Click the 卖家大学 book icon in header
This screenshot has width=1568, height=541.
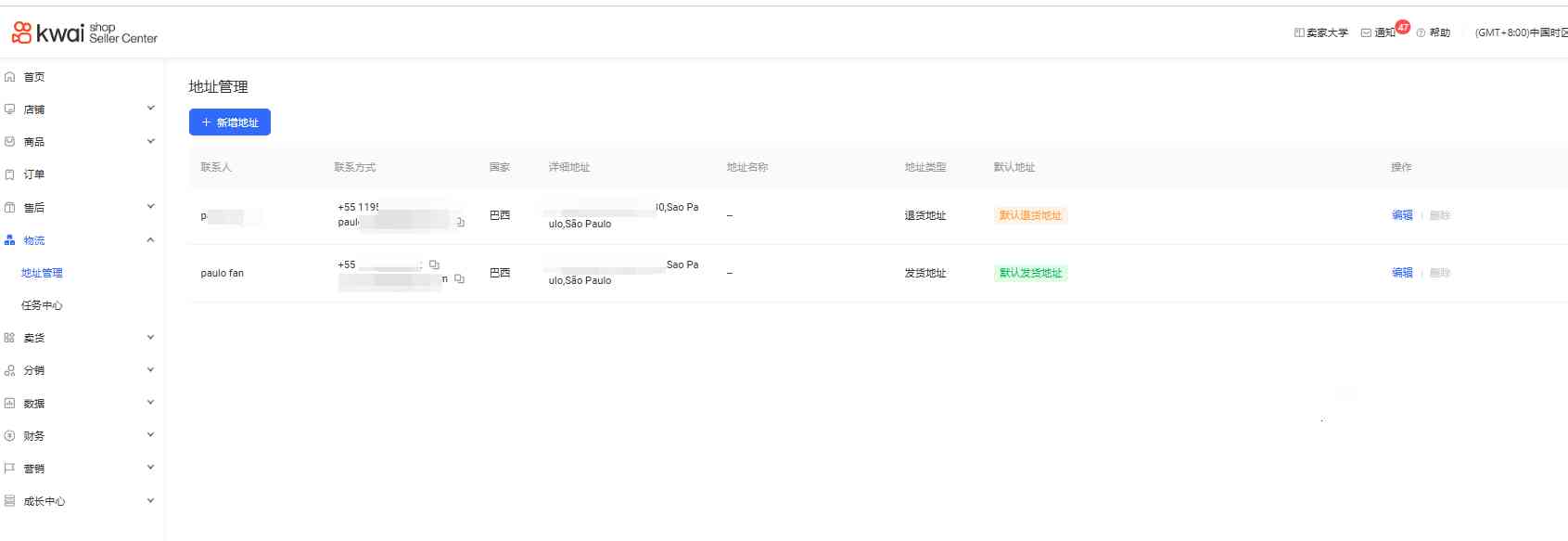pos(1299,32)
